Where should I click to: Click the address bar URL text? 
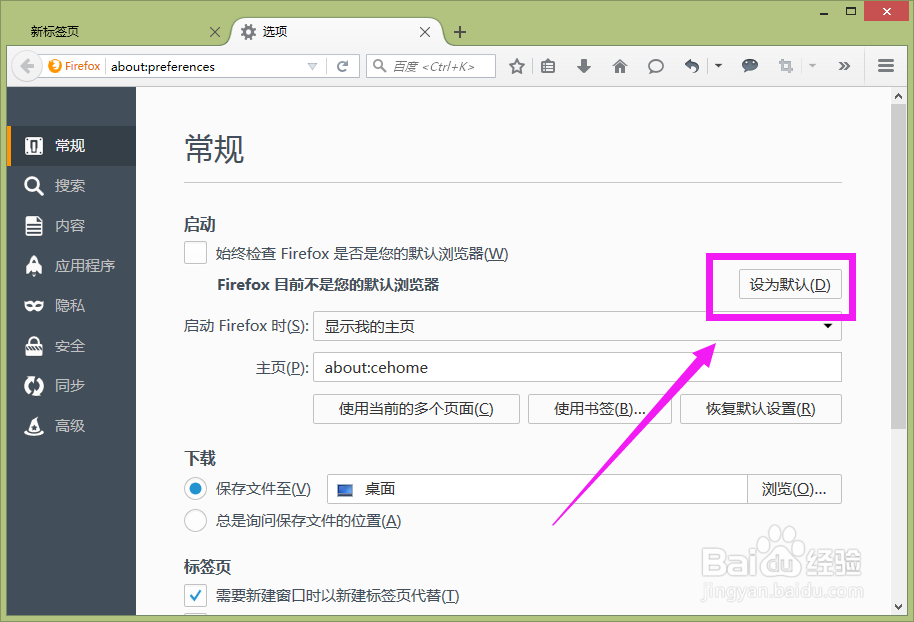(x=163, y=66)
